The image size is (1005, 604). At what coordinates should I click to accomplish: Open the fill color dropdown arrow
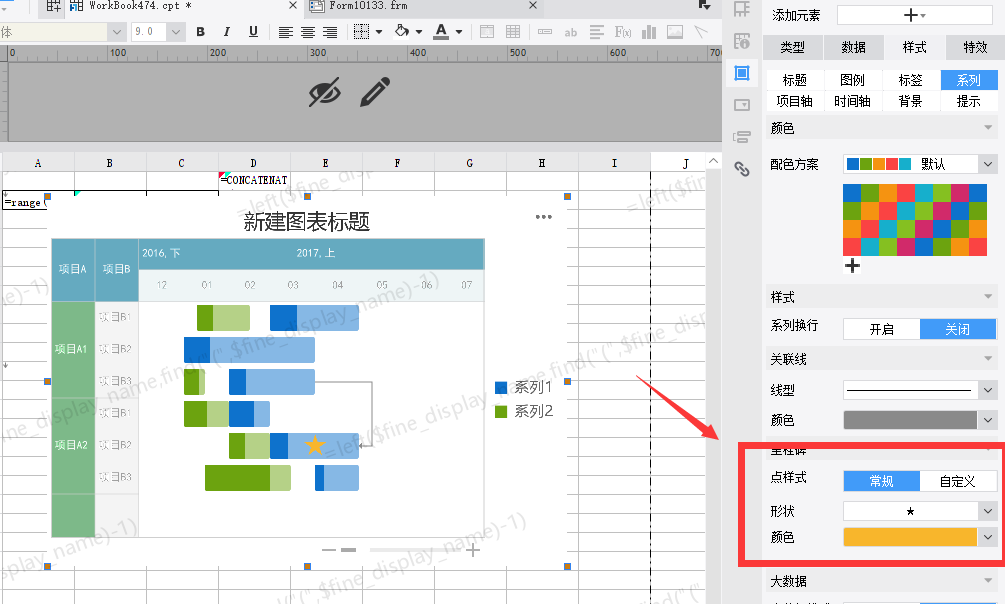419,31
